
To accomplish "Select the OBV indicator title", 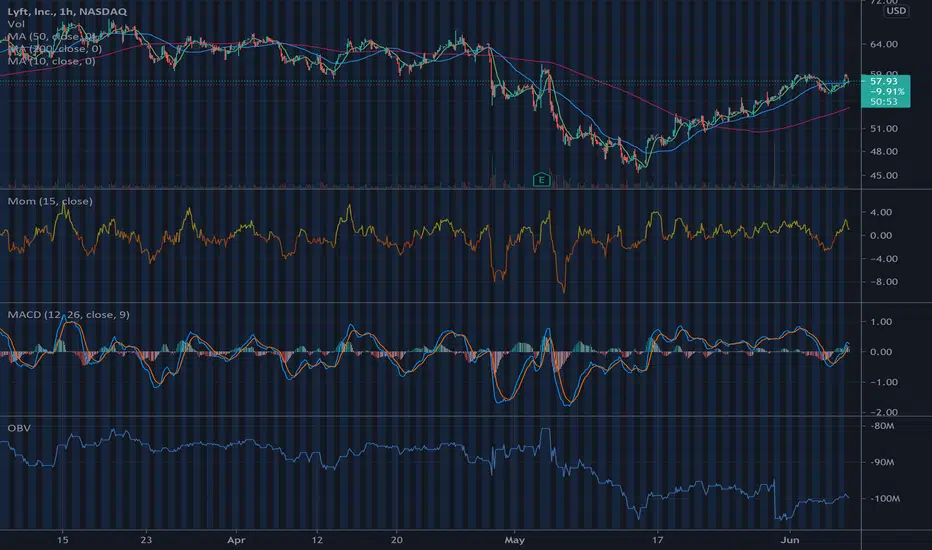I will pyautogui.click(x=19, y=428).
